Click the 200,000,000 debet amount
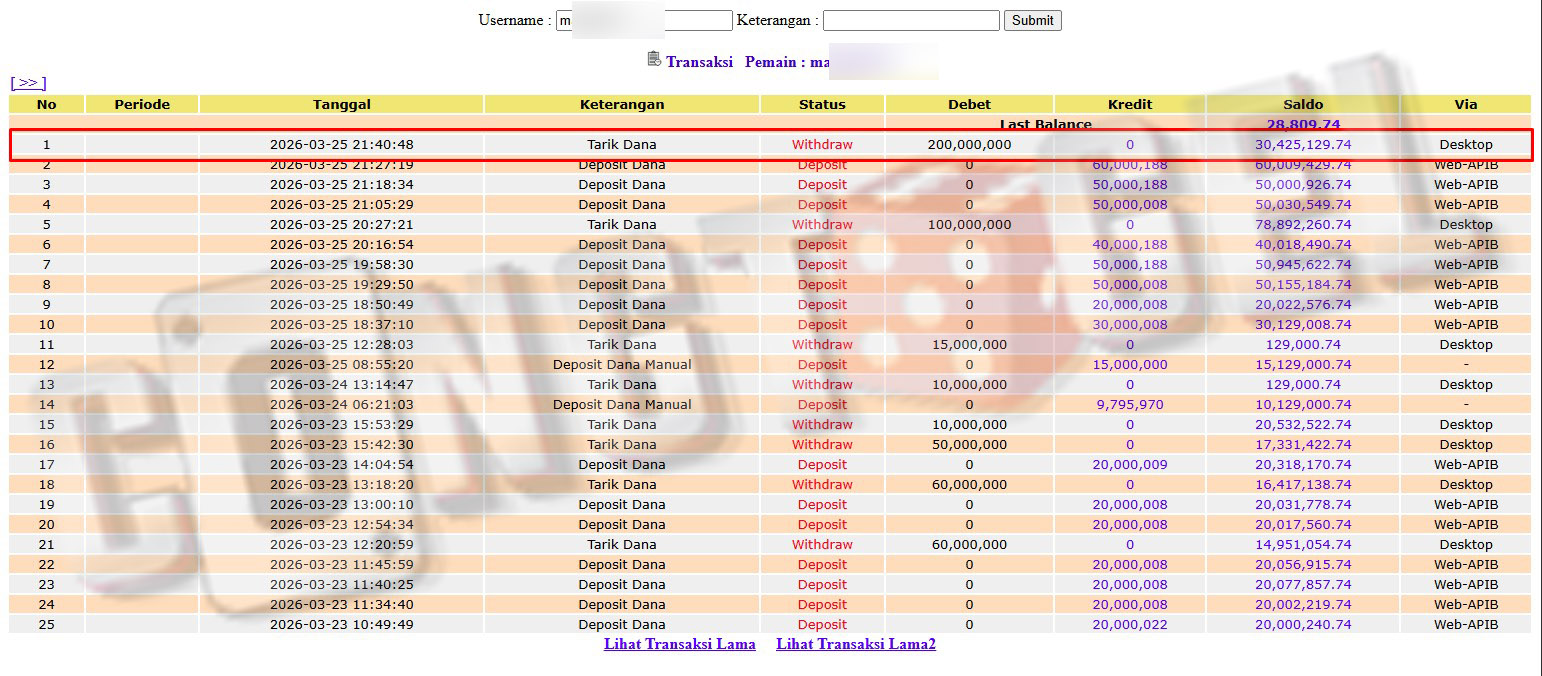1542x676 pixels. click(x=969, y=145)
